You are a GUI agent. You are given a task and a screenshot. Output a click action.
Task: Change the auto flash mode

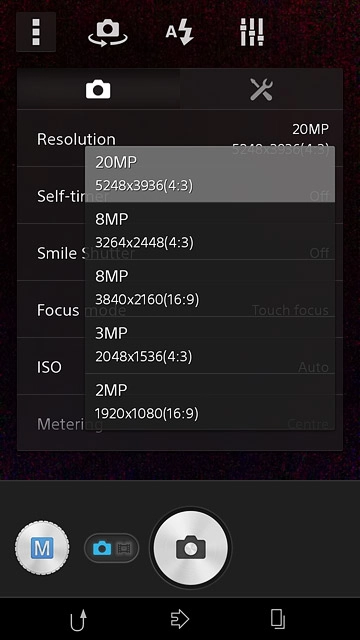tap(180, 33)
